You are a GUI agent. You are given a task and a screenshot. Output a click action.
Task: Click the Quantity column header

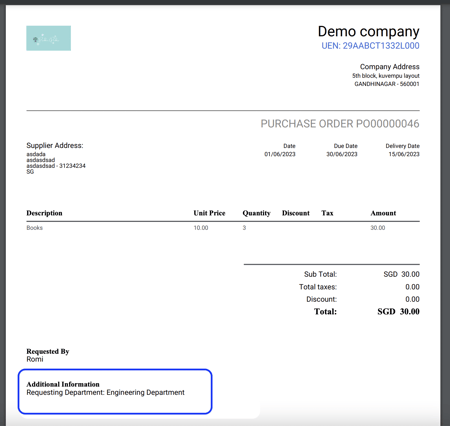point(256,213)
